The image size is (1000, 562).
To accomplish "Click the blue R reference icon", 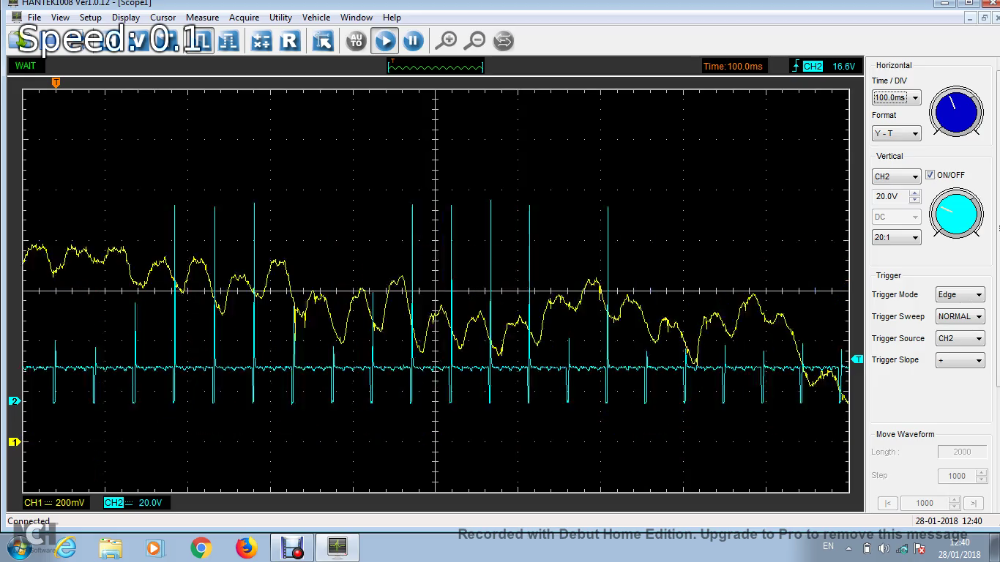I will [x=289, y=41].
